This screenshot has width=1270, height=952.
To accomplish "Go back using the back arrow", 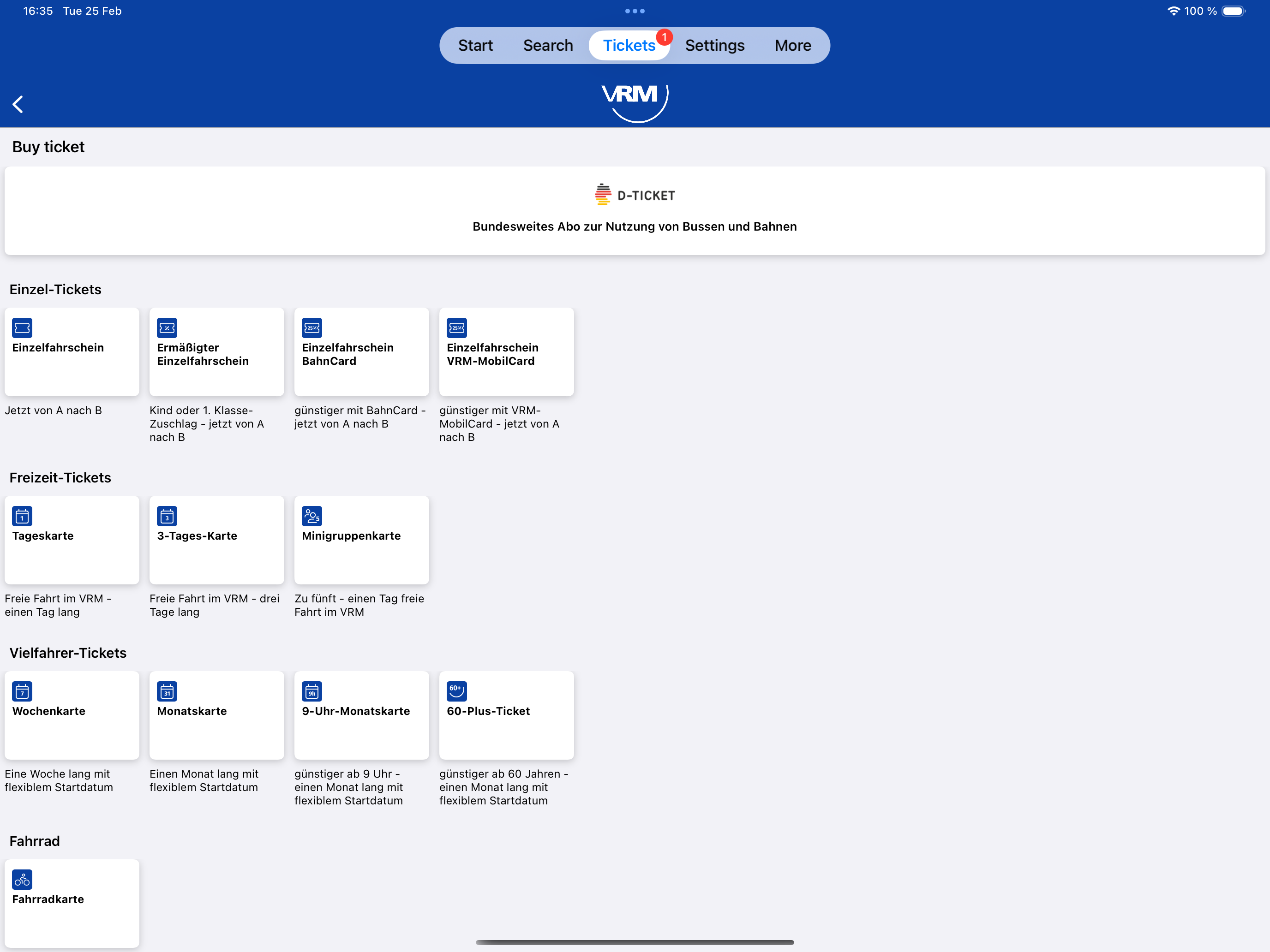I will click(18, 104).
